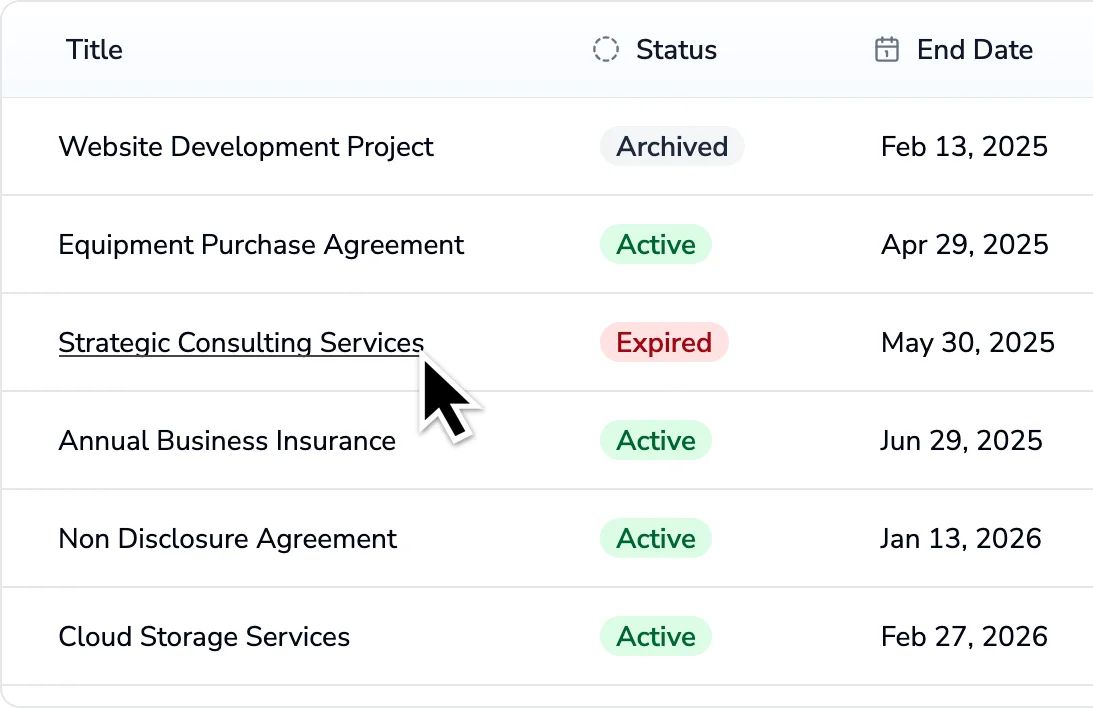The width and height of the screenshot is (1093, 708).
Task: Click the Feb 13, 2025 date cell
Action: pyautogui.click(x=963, y=146)
